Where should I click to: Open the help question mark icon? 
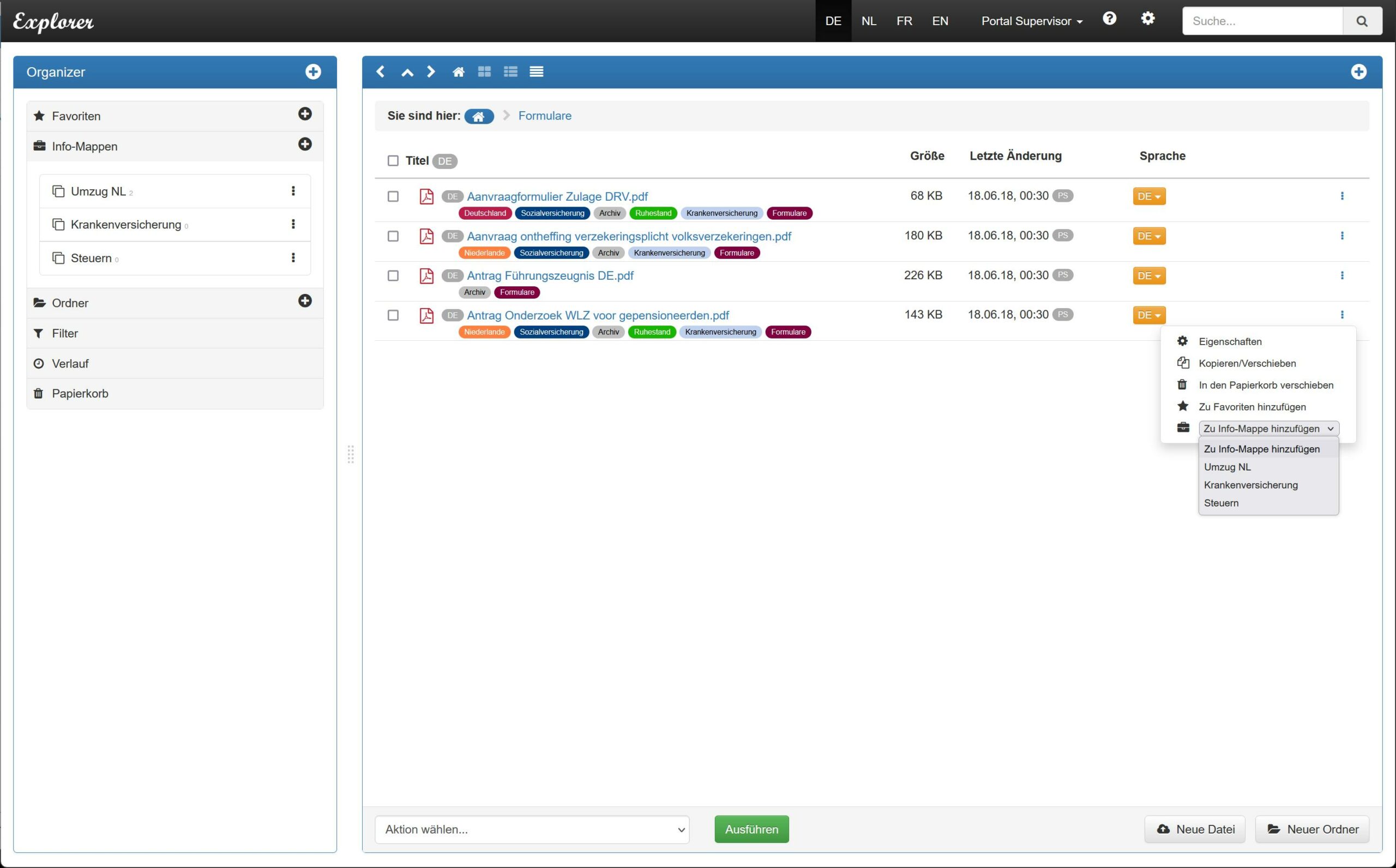pyautogui.click(x=1110, y=19)
